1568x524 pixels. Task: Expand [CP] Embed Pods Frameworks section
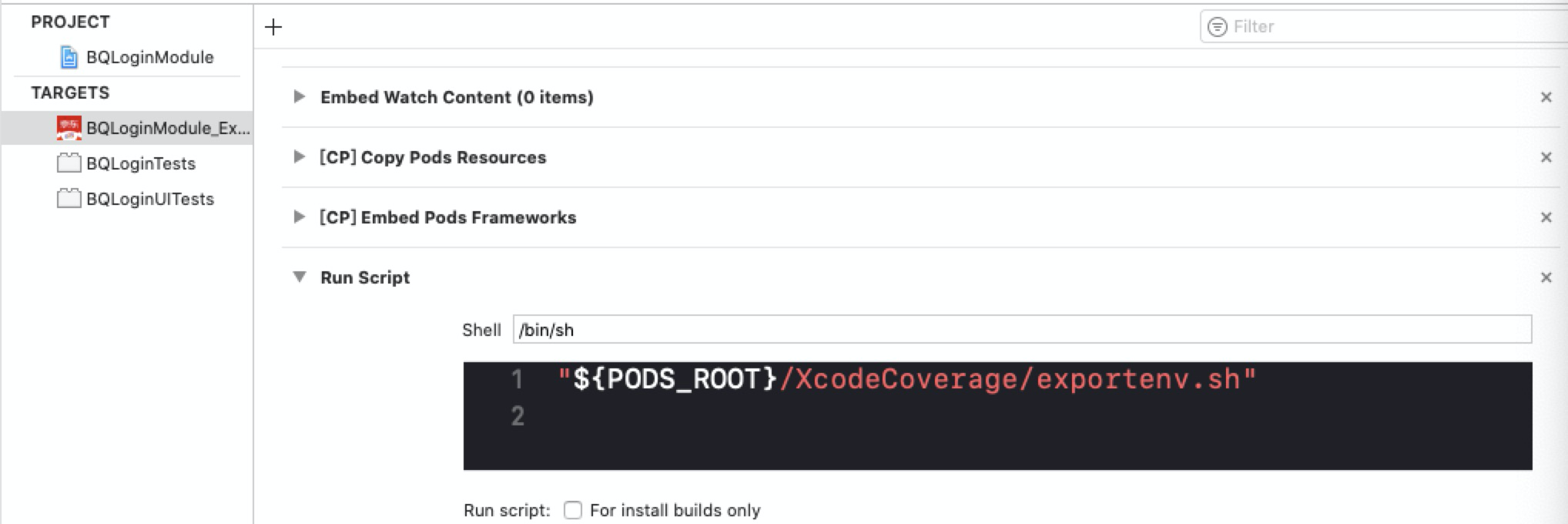click(299, 217)
